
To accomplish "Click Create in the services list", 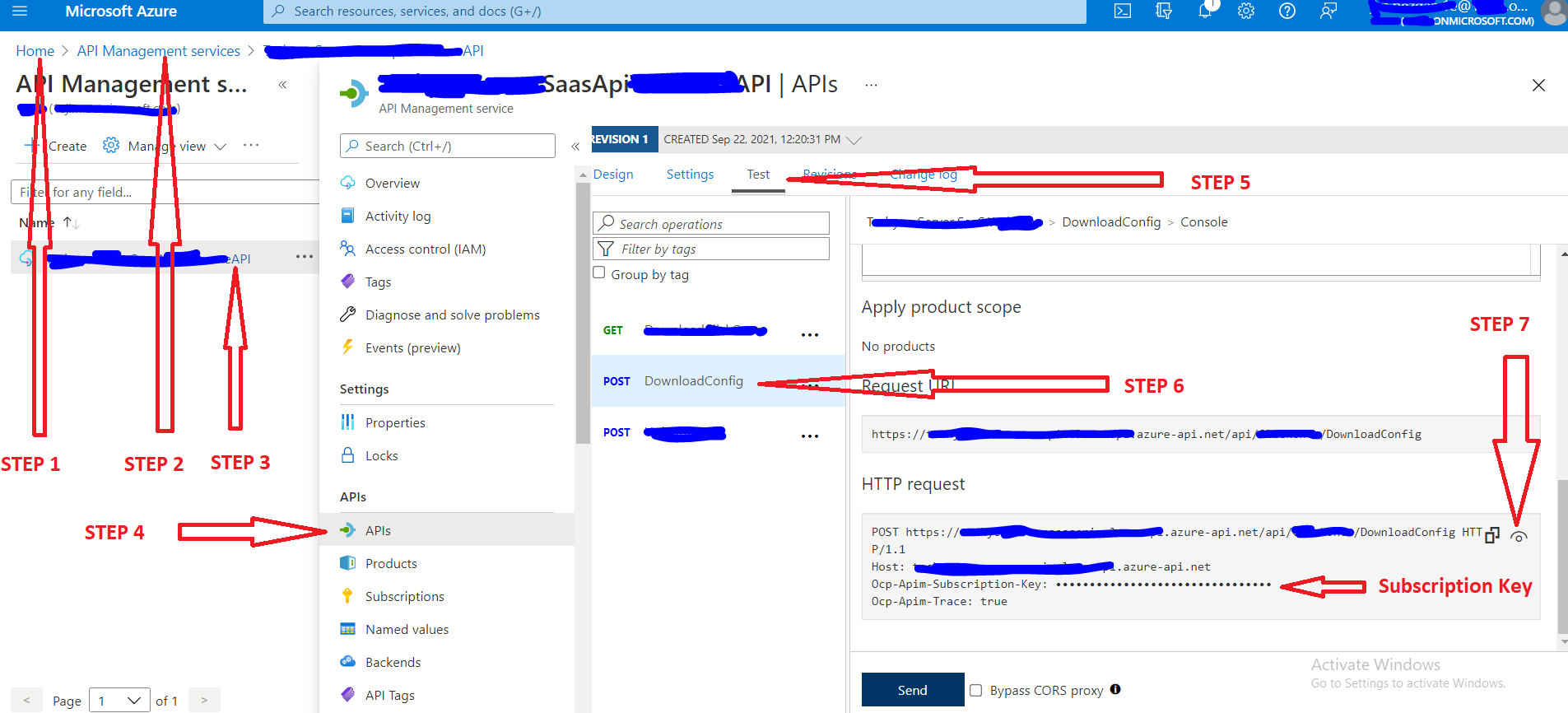I will (56, 146).
